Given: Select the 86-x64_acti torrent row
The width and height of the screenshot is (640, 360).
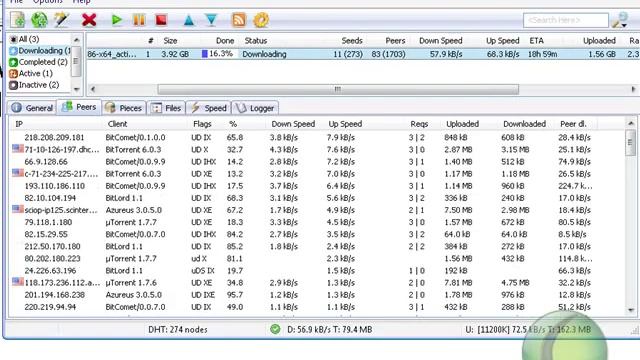Looking at the screenshot, I should 362,54.
